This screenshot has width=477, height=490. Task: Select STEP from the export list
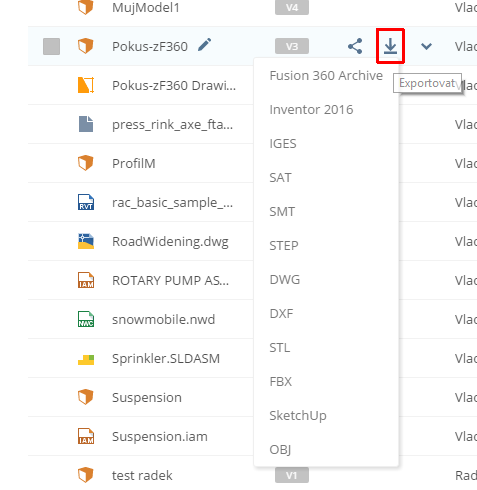[284, 246]
